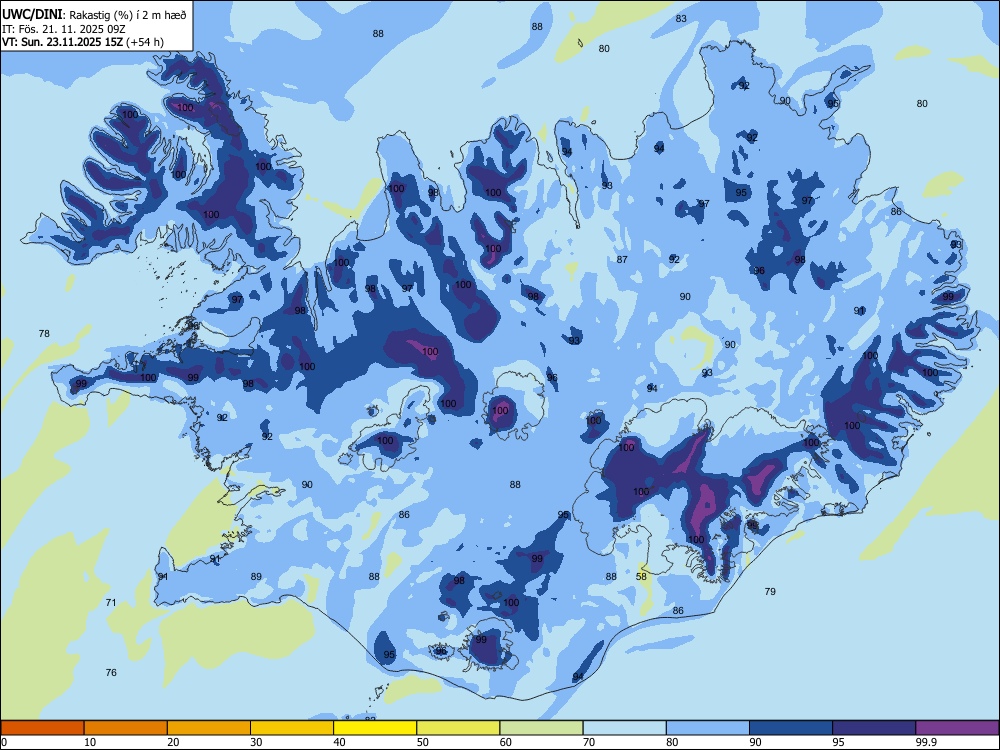Pick the amber 20–30 legend swatch

click(x=209, y=728)
